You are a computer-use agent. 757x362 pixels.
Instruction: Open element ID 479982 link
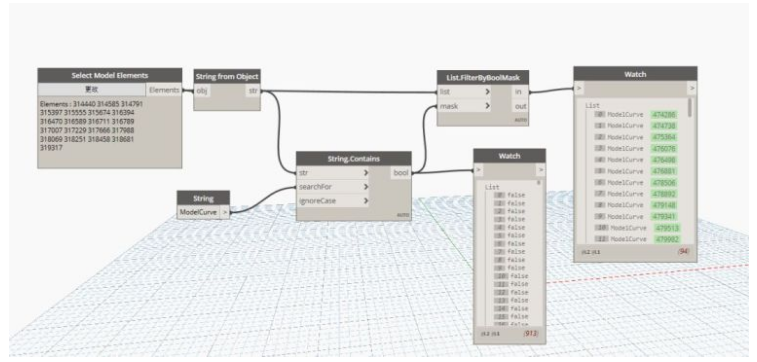[x=668, y=239]
